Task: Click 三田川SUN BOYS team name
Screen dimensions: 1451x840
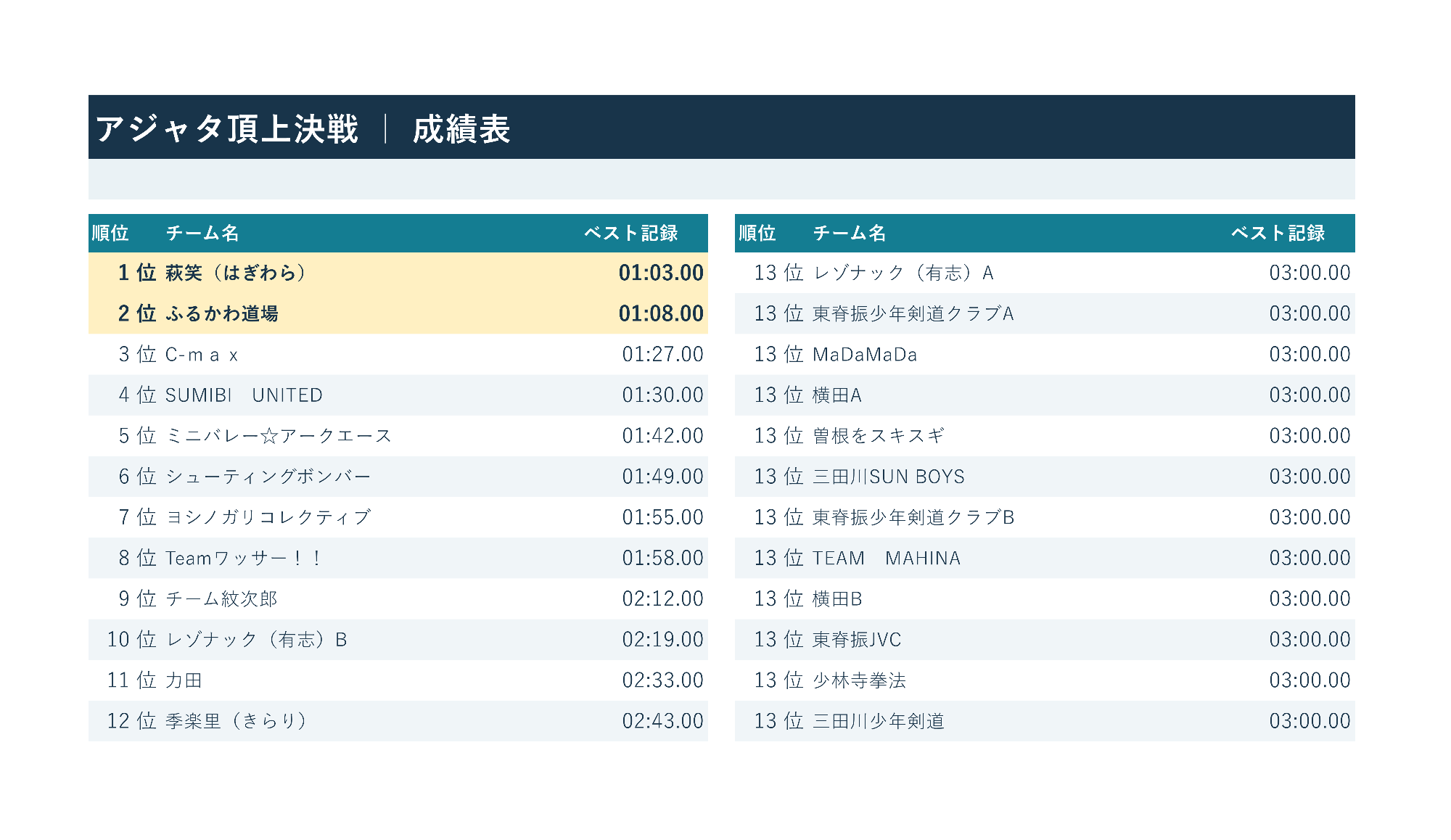Action: [x=889, y=477]
